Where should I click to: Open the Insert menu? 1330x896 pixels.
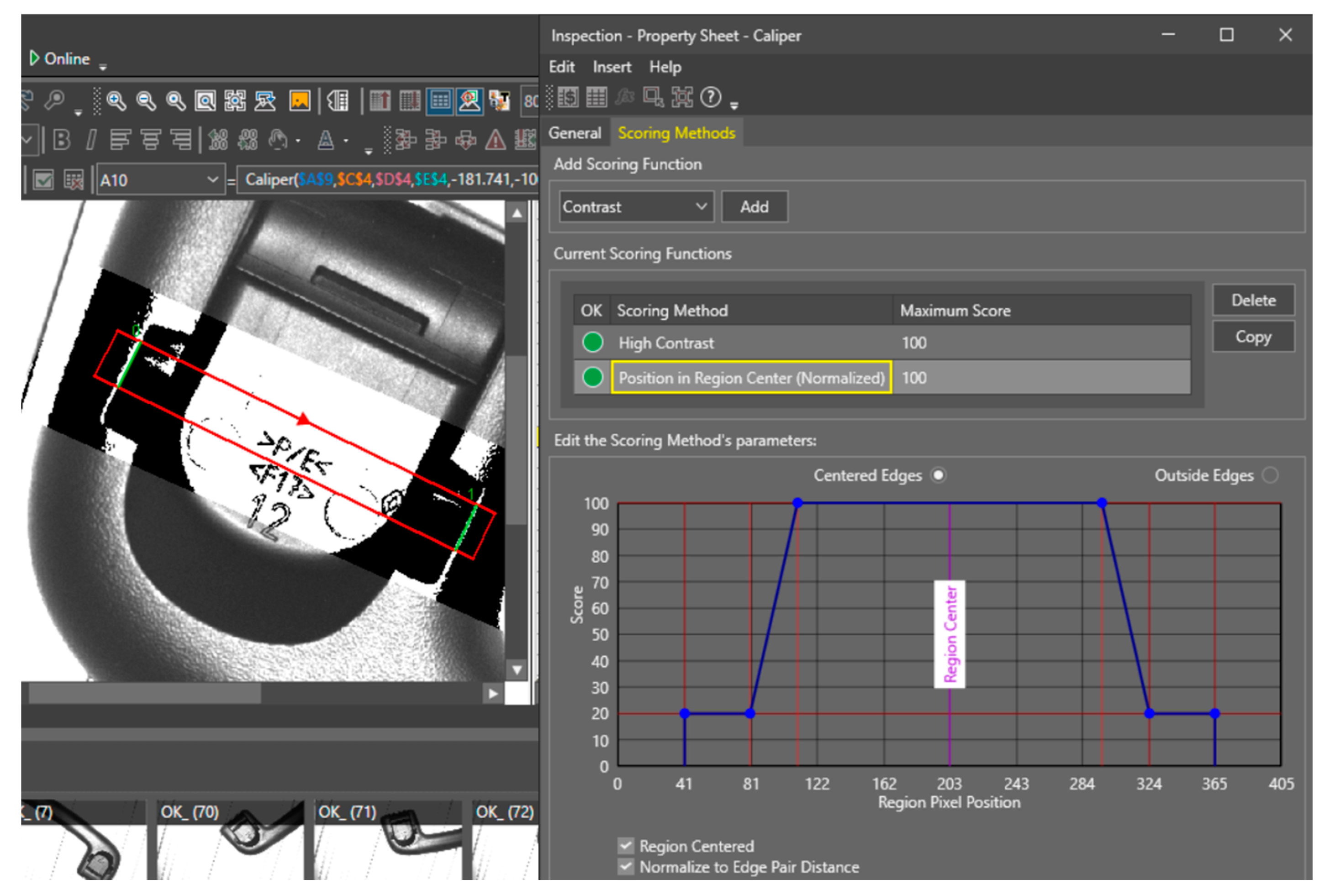tap(612, 68)
